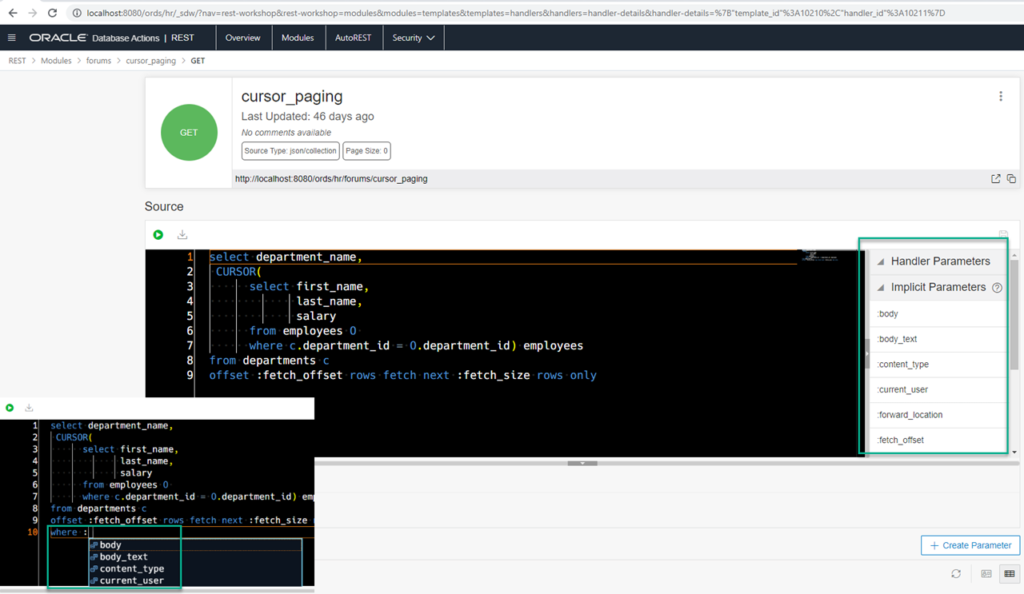Screen dimensions: 1024x594
Task: Open cursor_paging URL in a new tab
Action: (x=995, y=177)
